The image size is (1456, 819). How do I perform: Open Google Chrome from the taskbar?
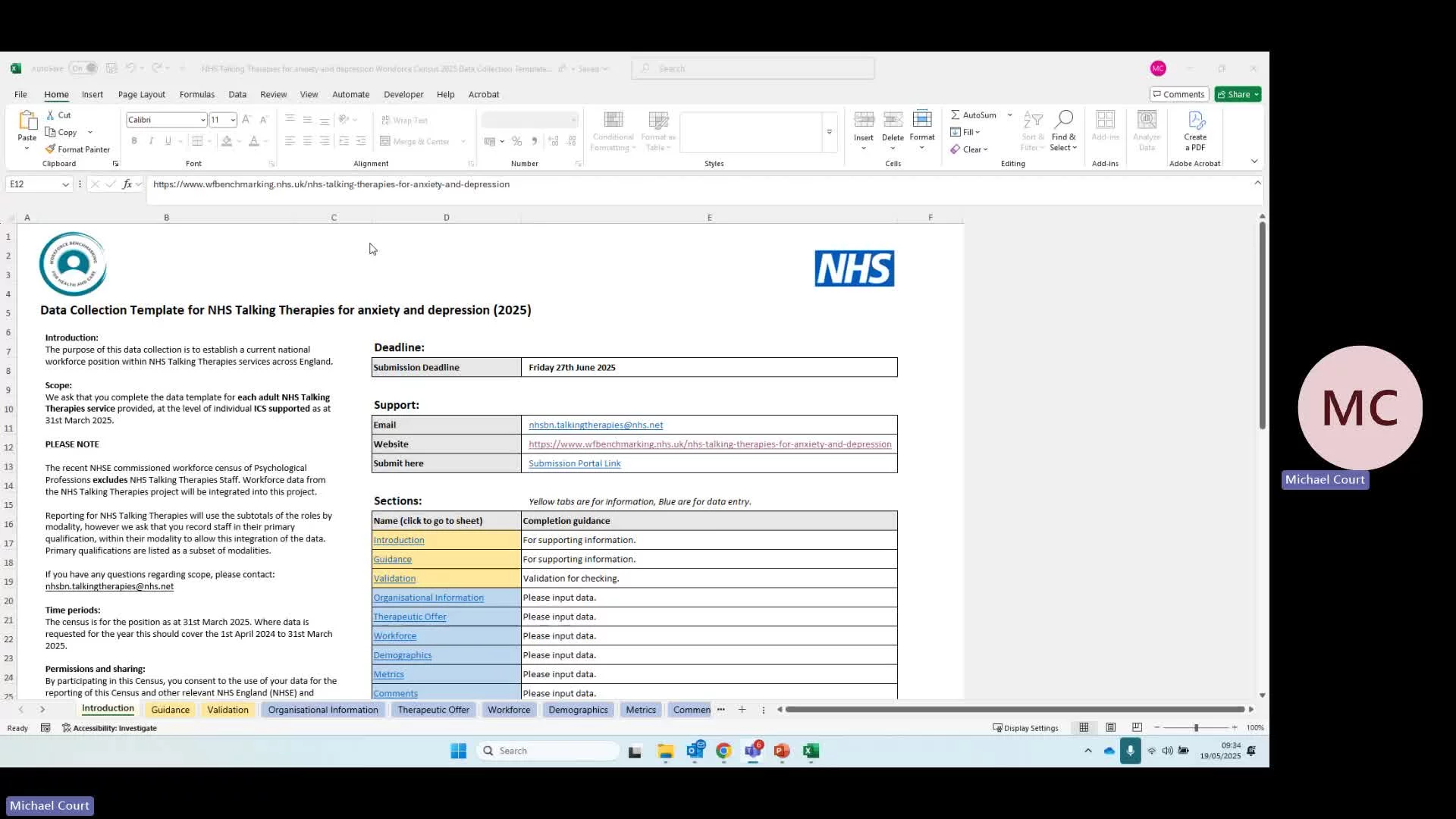[x=723, y=751]
